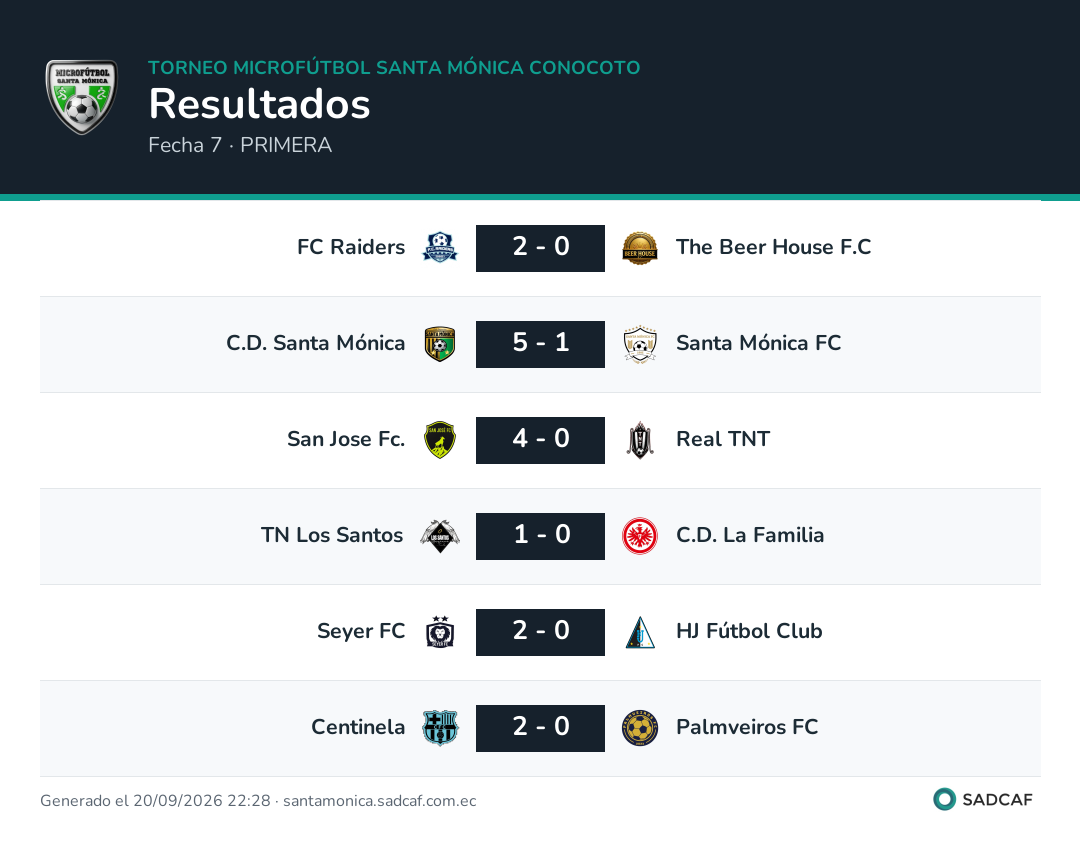Click the 5 - 1 score box
This screenshot has height=852, width=1080.
pos(540,344)
